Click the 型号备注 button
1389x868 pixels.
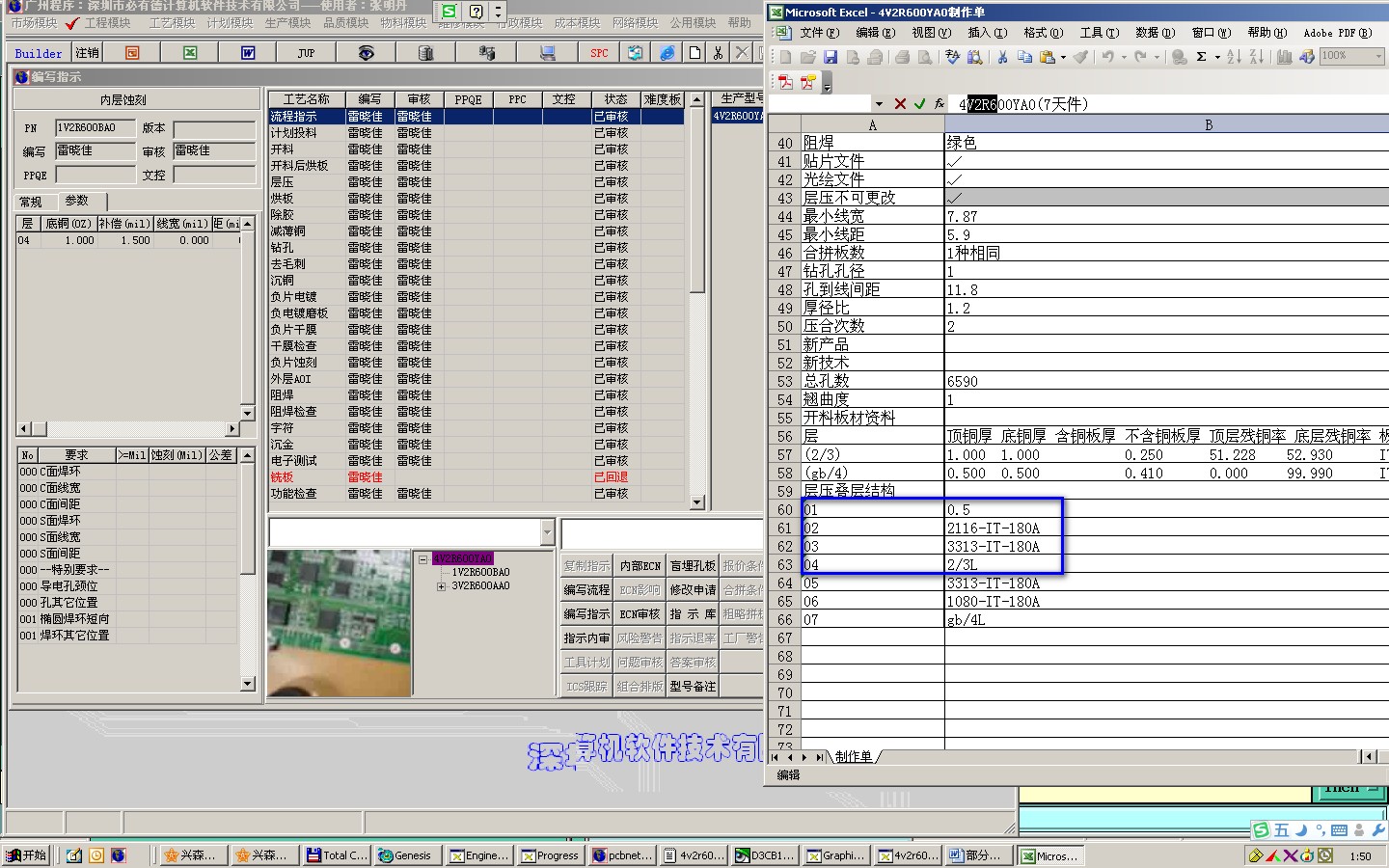(693, 686)
